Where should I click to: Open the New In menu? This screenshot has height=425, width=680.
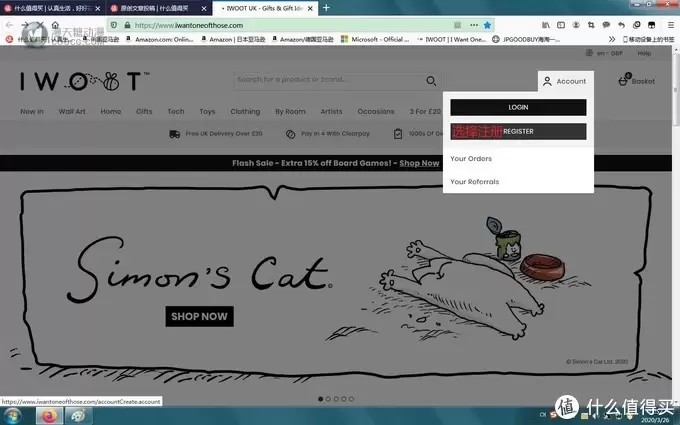coord(32,111)
